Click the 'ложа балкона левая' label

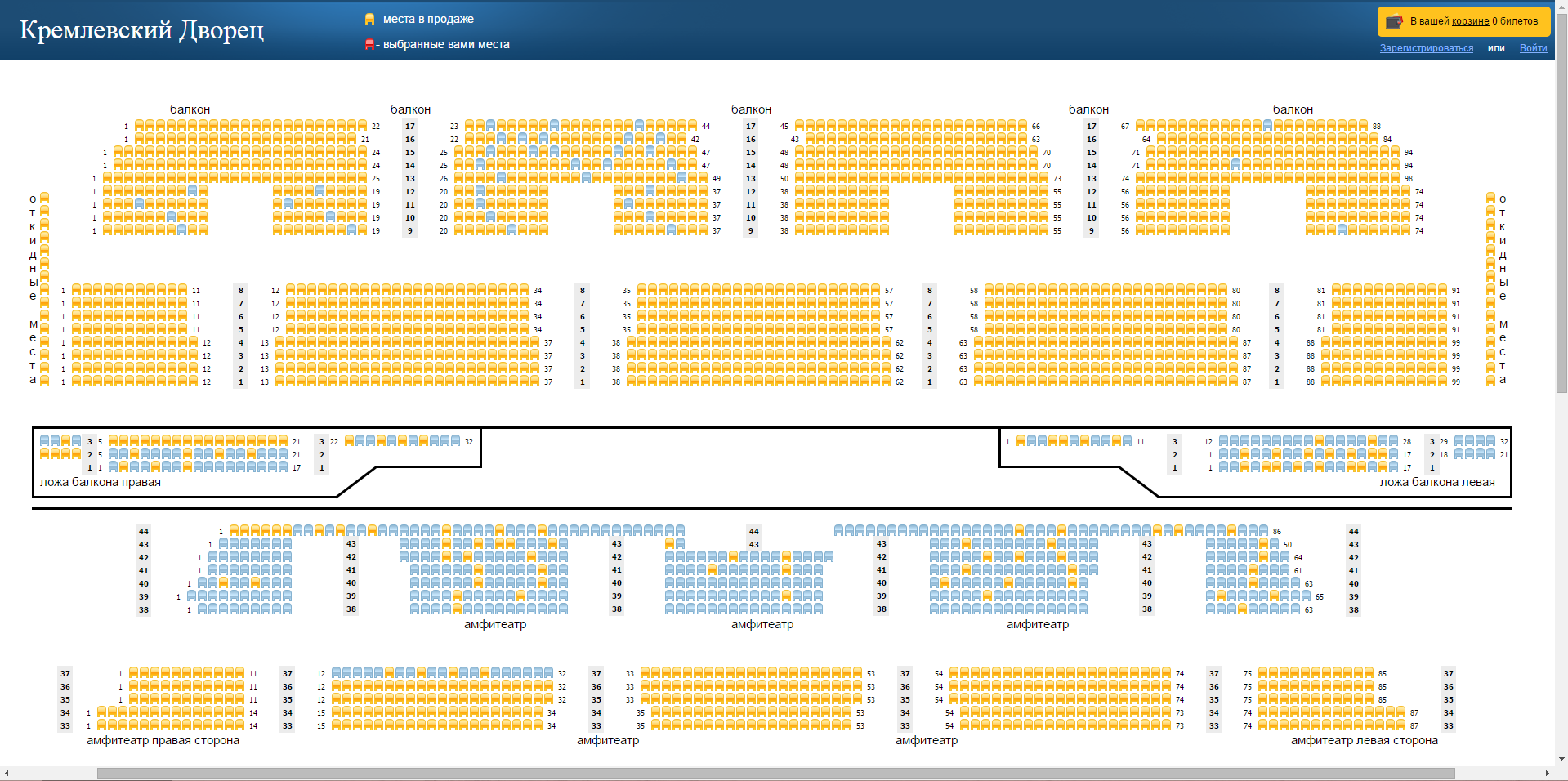pyautogui.click(x=1437, y=482)
